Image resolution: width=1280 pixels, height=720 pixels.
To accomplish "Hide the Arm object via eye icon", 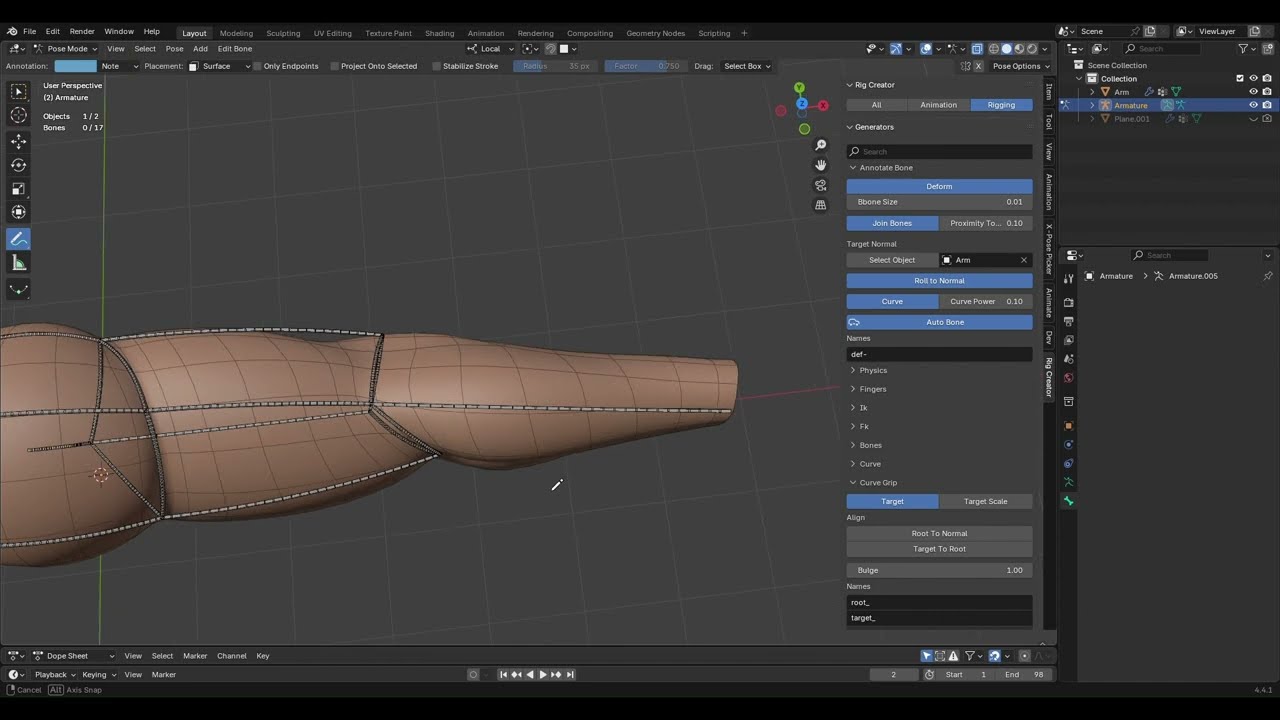I will pos(1253,91).
